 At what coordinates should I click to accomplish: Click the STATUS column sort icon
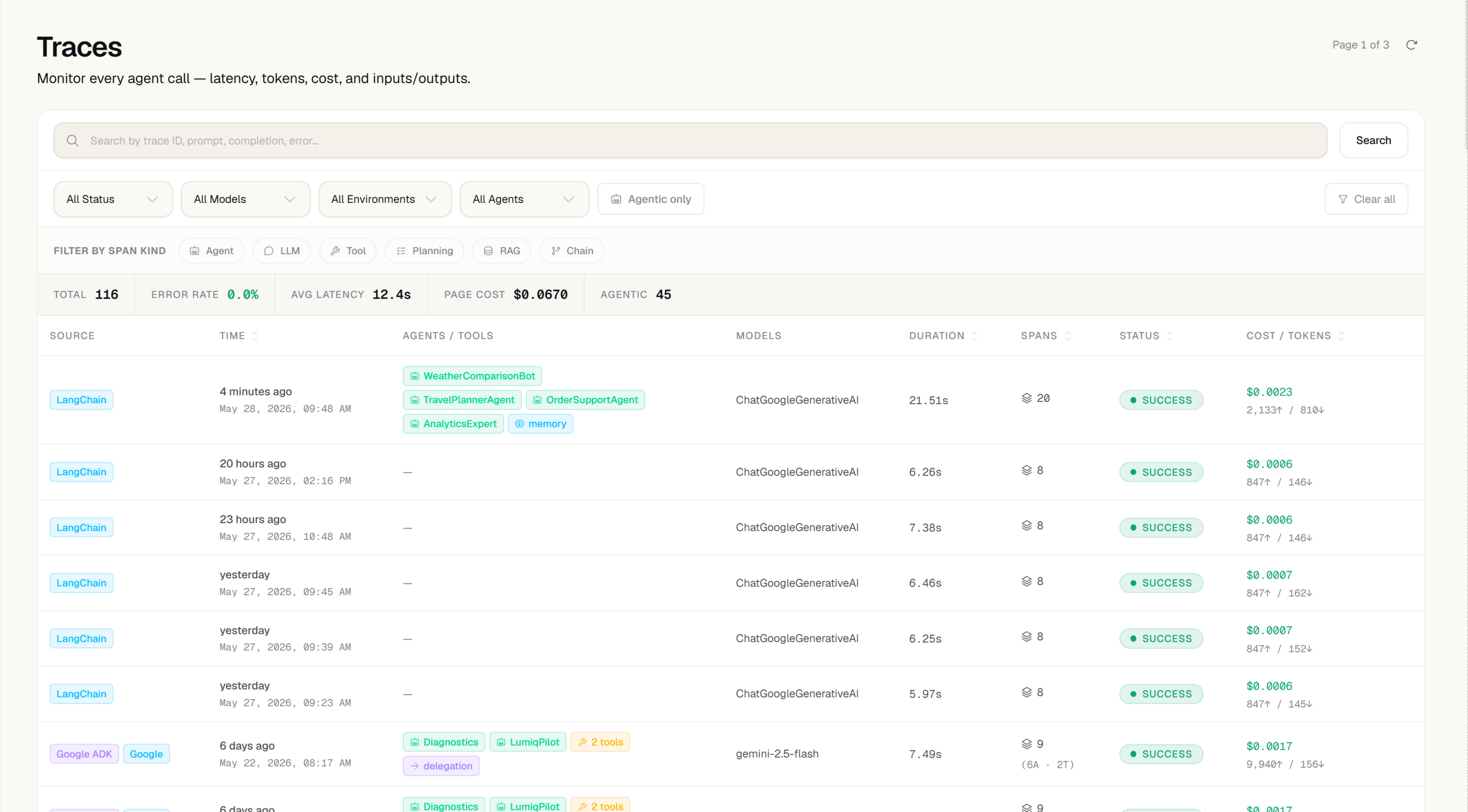point(1169,336)
